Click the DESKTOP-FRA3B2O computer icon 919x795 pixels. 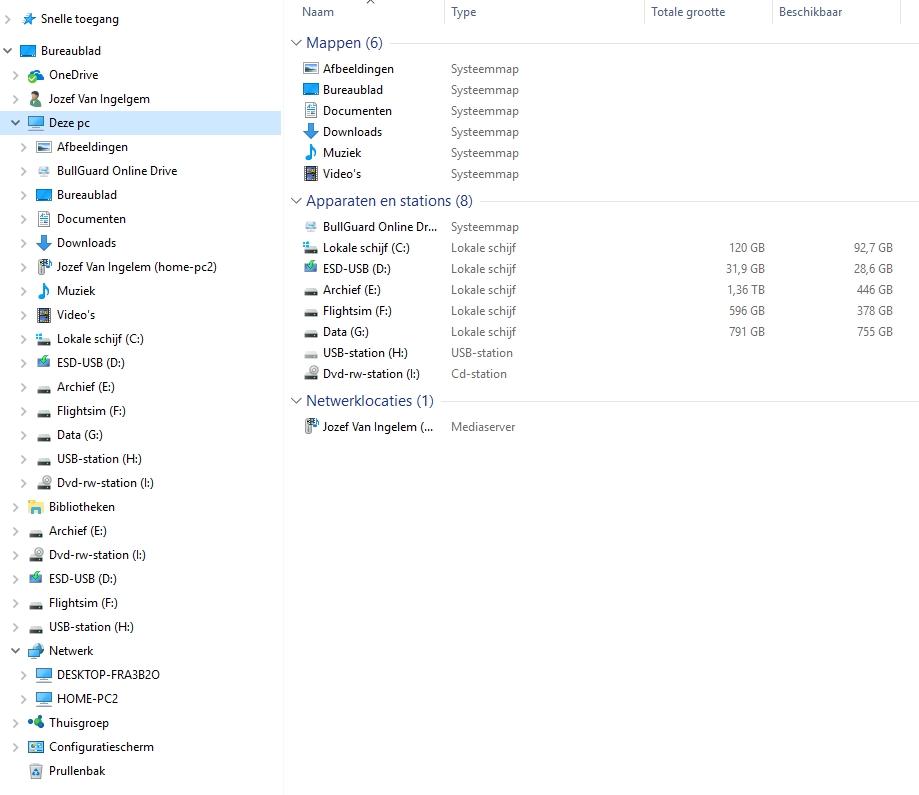coord(44,675)
